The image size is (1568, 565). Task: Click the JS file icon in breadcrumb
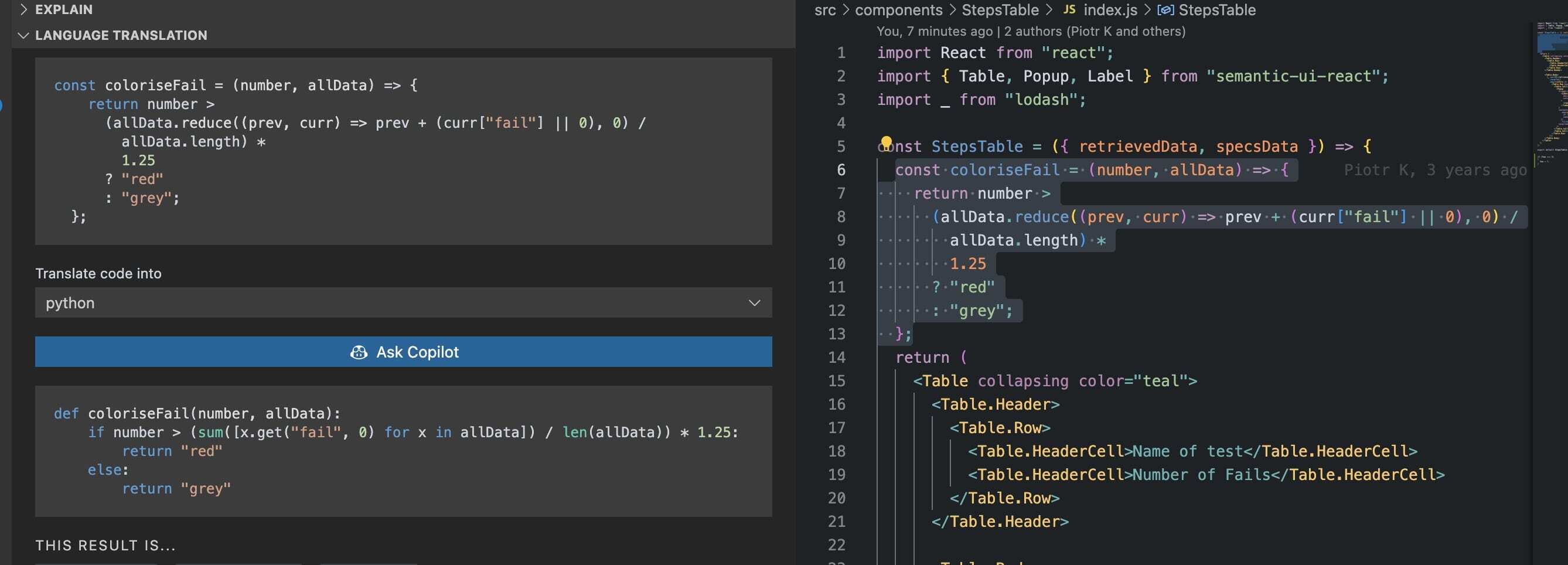coord(1069,10)
